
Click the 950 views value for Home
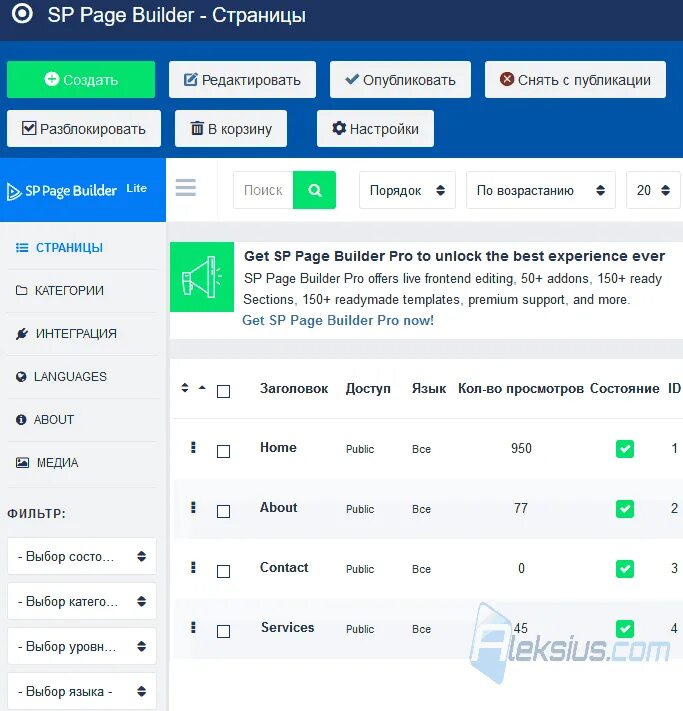click(521, 448)
